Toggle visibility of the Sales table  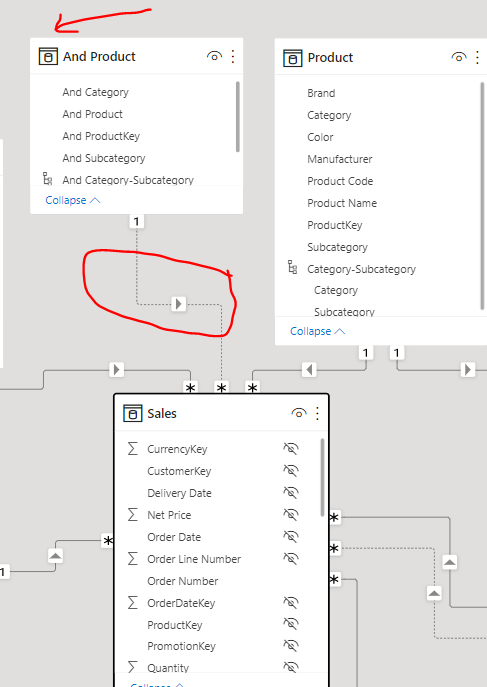[x=299, y=413]
